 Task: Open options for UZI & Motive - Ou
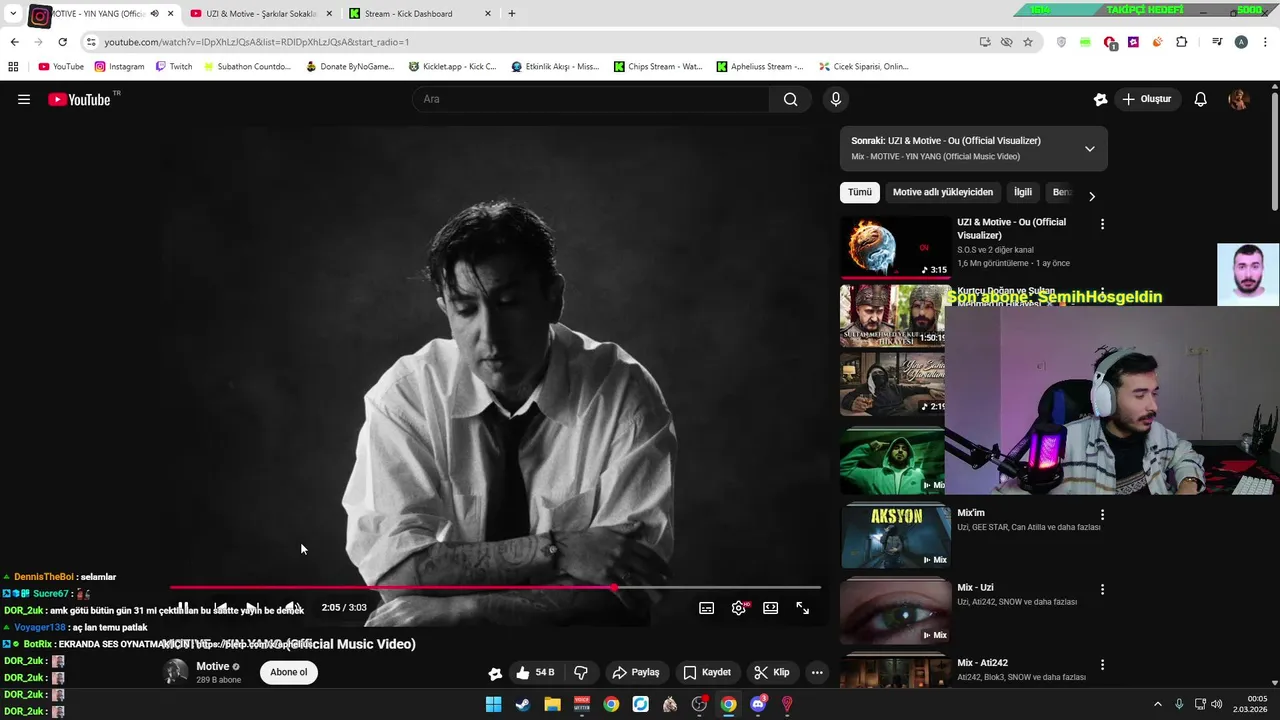[1102, 225]
